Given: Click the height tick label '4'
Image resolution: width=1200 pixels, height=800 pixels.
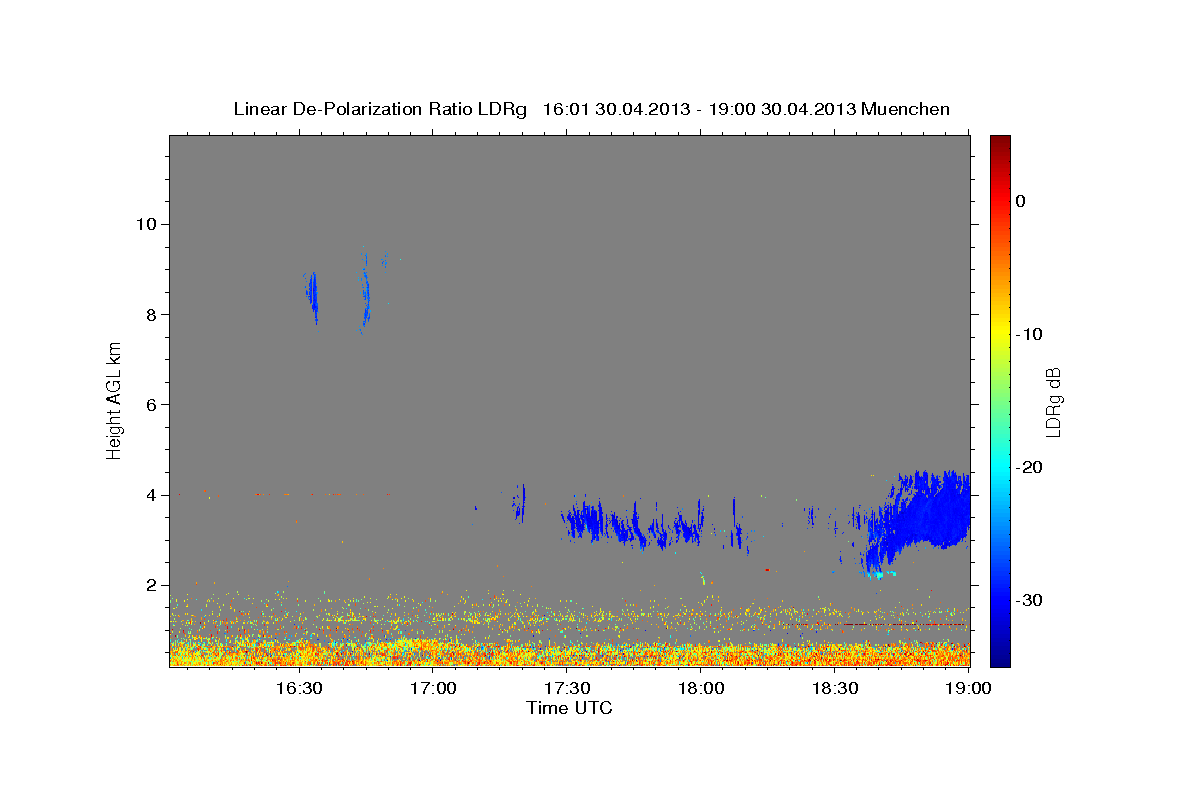Looking at the screenshot, I should (152, 495).
